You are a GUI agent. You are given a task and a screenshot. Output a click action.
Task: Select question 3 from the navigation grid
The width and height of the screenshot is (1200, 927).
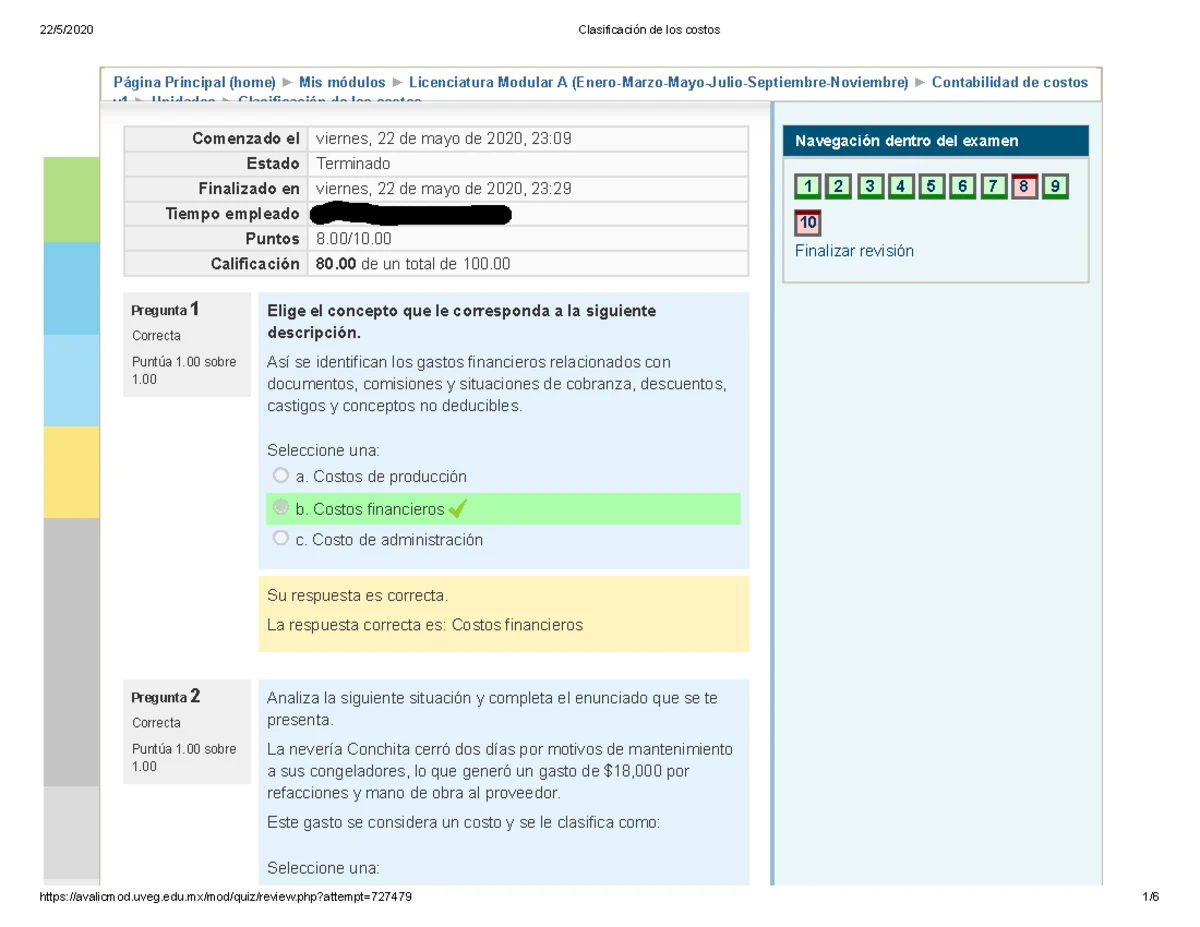click(x=869, y=186)
